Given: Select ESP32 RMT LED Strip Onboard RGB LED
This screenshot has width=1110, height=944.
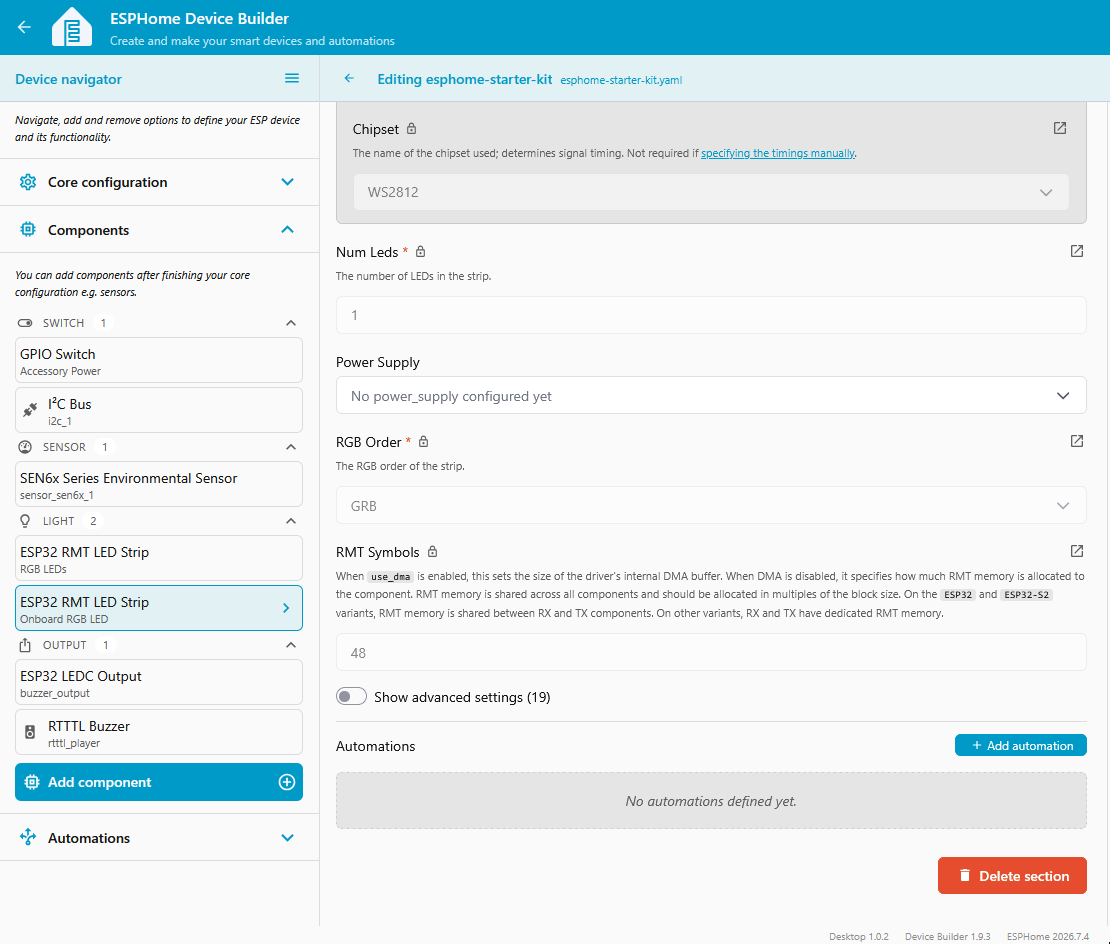Looking at the screenshot, I should tap(159, 608).
